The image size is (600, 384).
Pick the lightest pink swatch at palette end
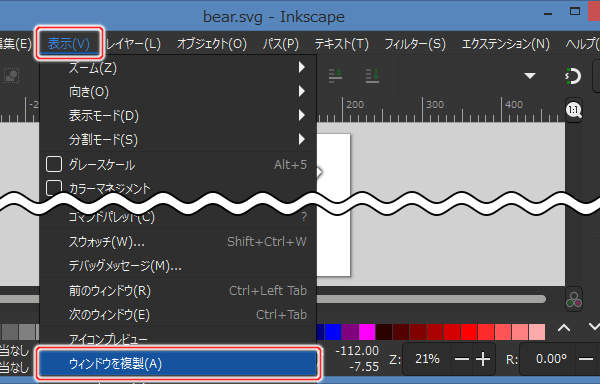(x=537, y=332)
